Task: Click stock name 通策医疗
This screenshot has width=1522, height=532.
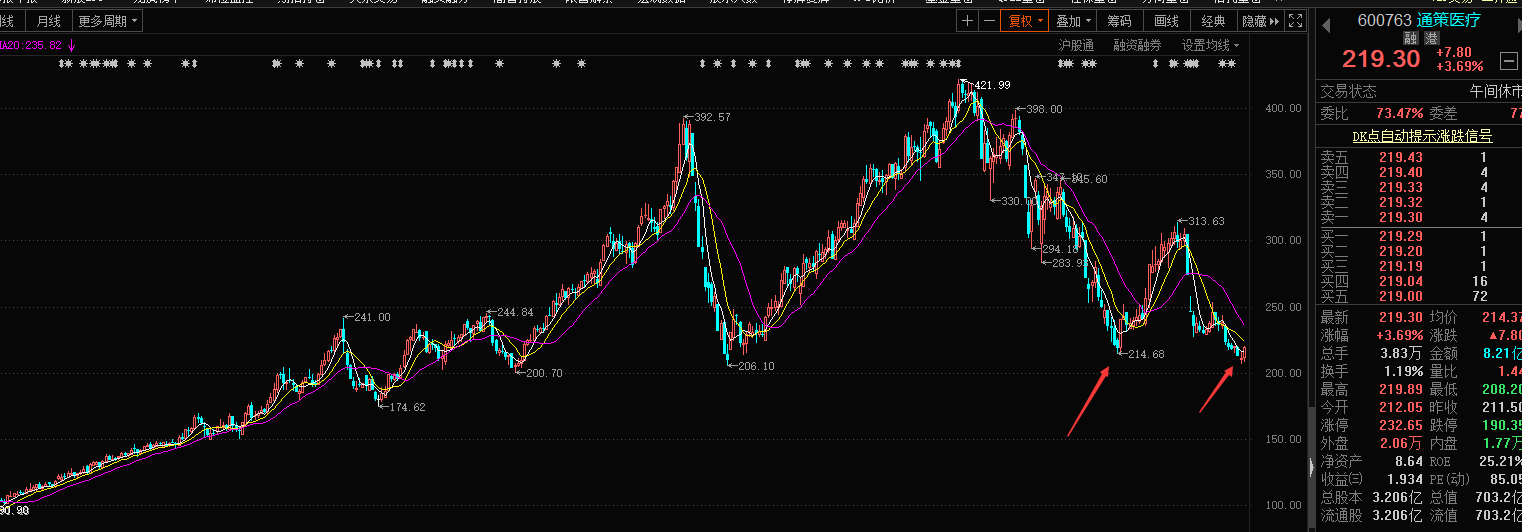Action: point(1449,20)
